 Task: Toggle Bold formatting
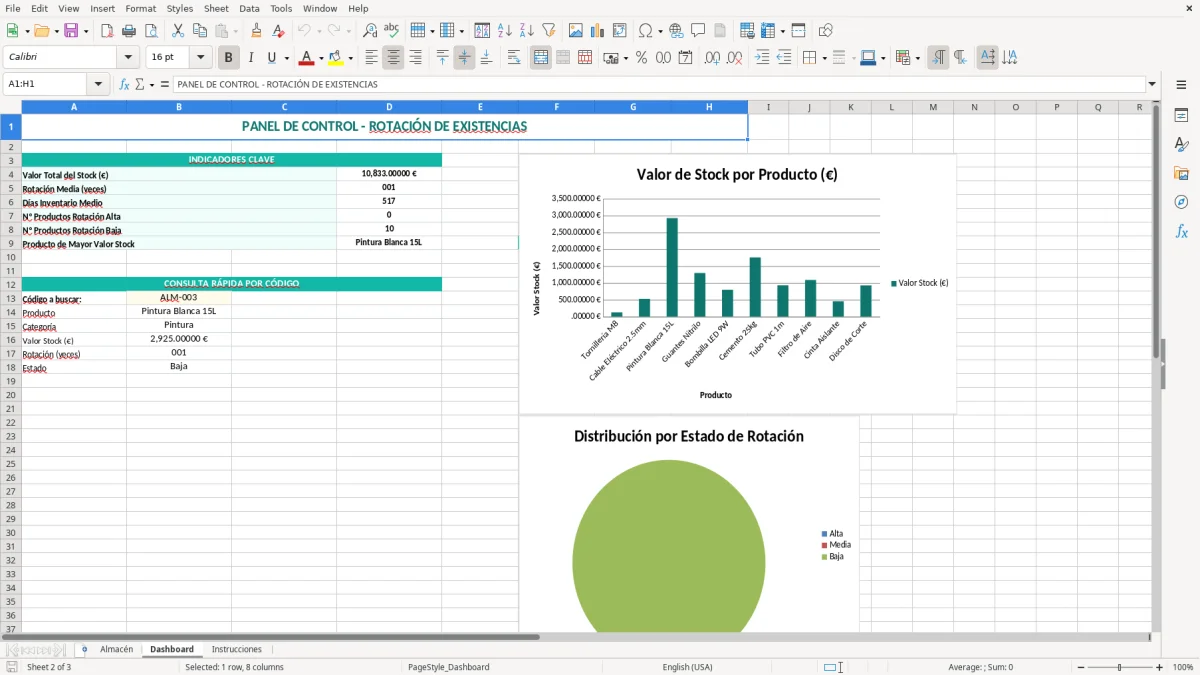pos(229,58)
